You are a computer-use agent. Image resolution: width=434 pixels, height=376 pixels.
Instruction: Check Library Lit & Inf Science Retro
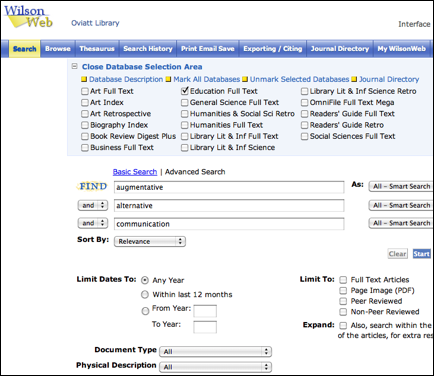tap(304, 91)
